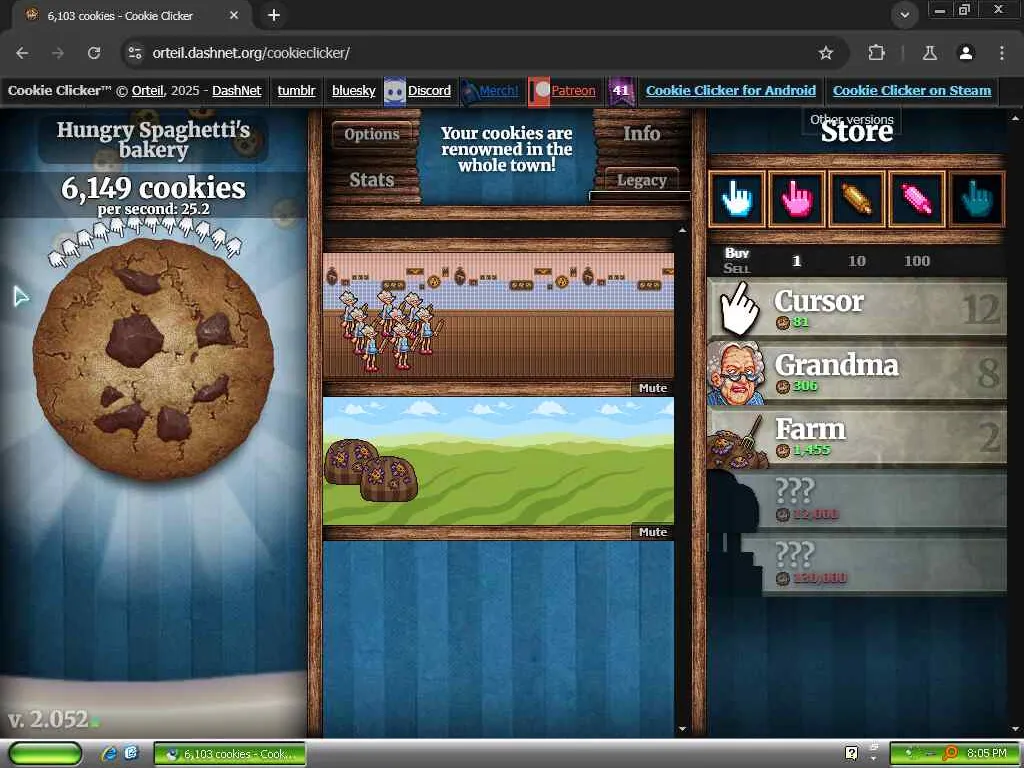The height and width of the screenshot is (768, 1024).
Task: Click the second quick launch icon
Action: (131, 754)
